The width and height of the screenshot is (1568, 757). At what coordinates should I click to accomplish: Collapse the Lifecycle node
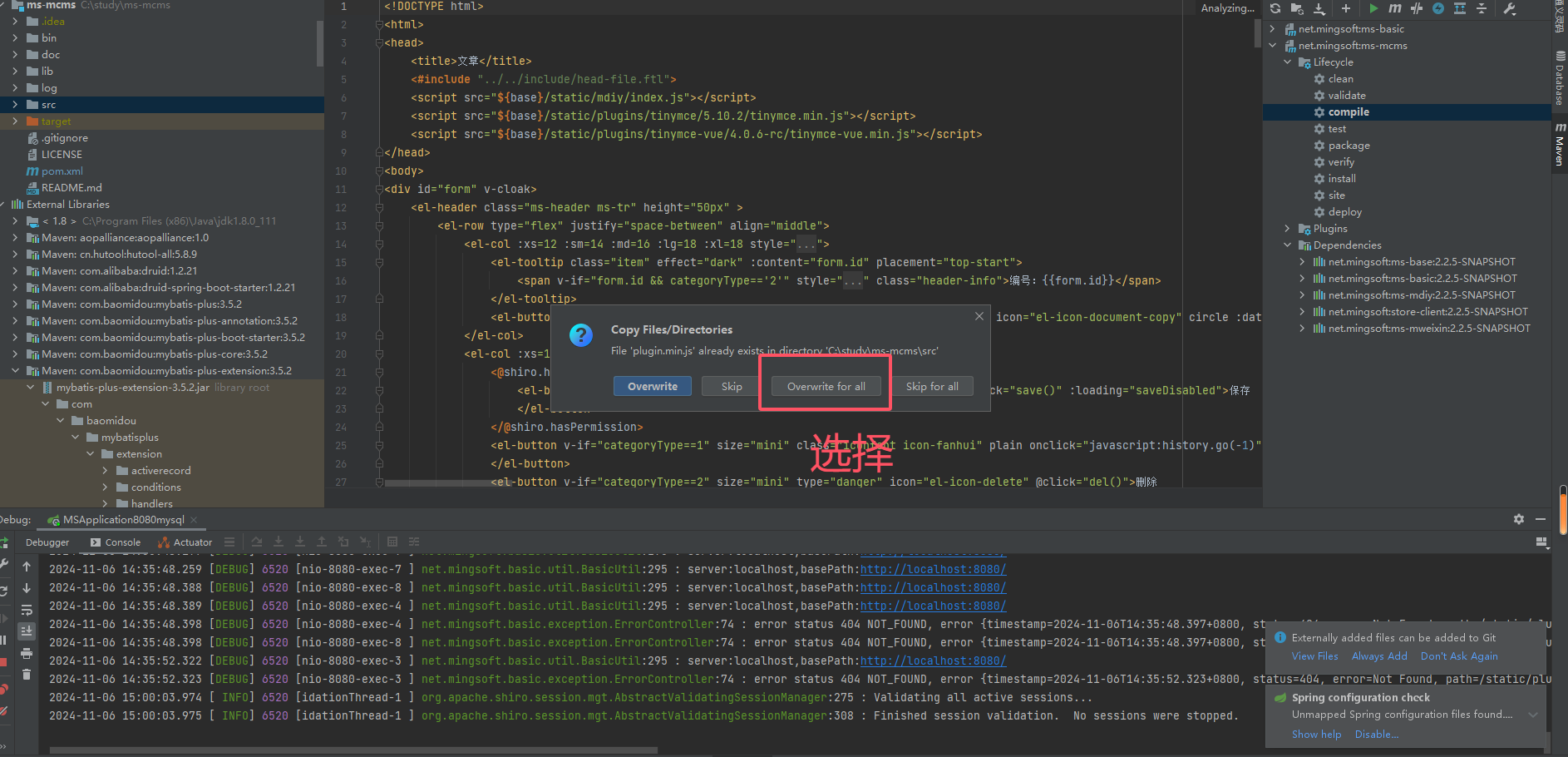click(1287, 62)
